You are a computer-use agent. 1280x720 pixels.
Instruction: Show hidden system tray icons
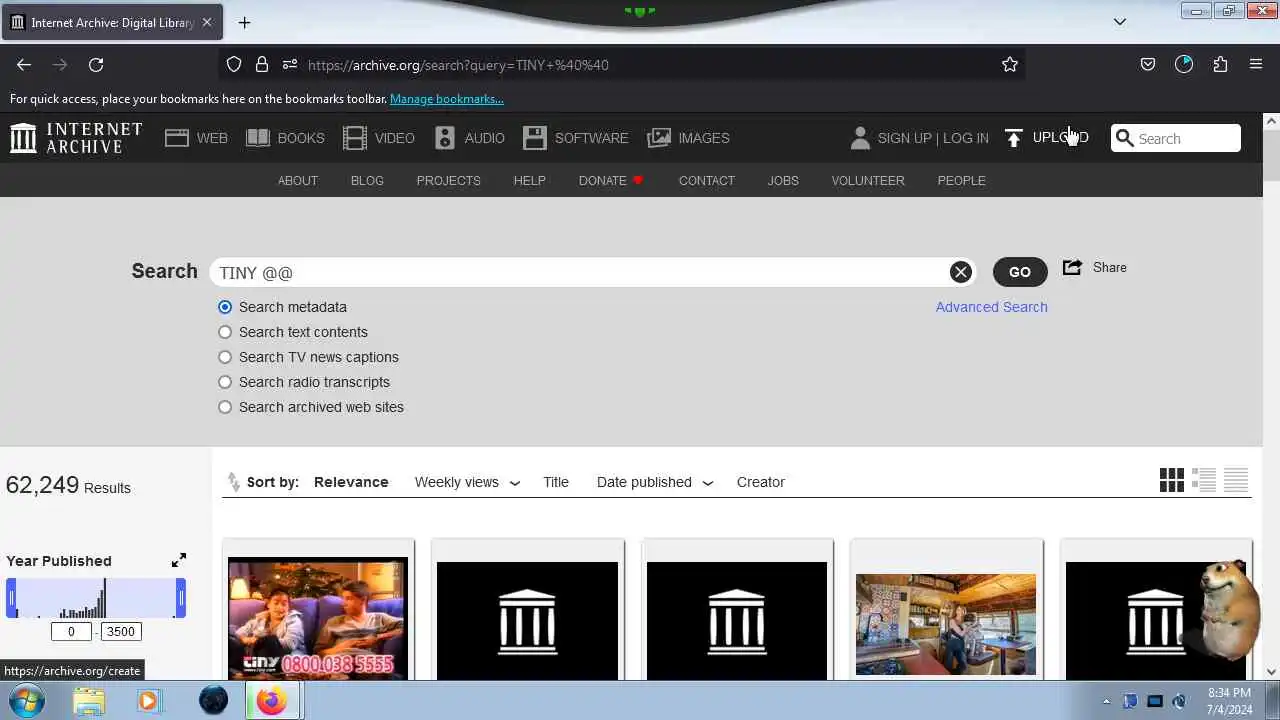click(x=1106, y=701)
